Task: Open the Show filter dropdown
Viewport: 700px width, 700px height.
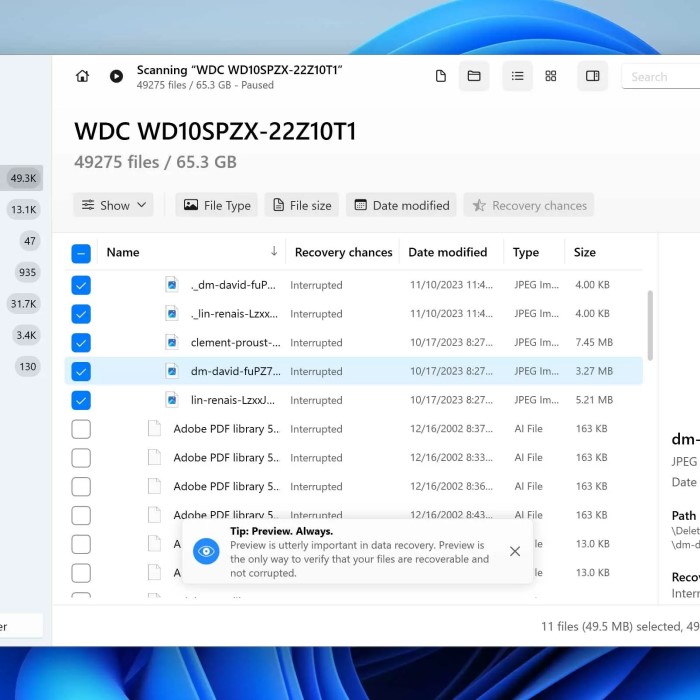Action: coord(113,205)
